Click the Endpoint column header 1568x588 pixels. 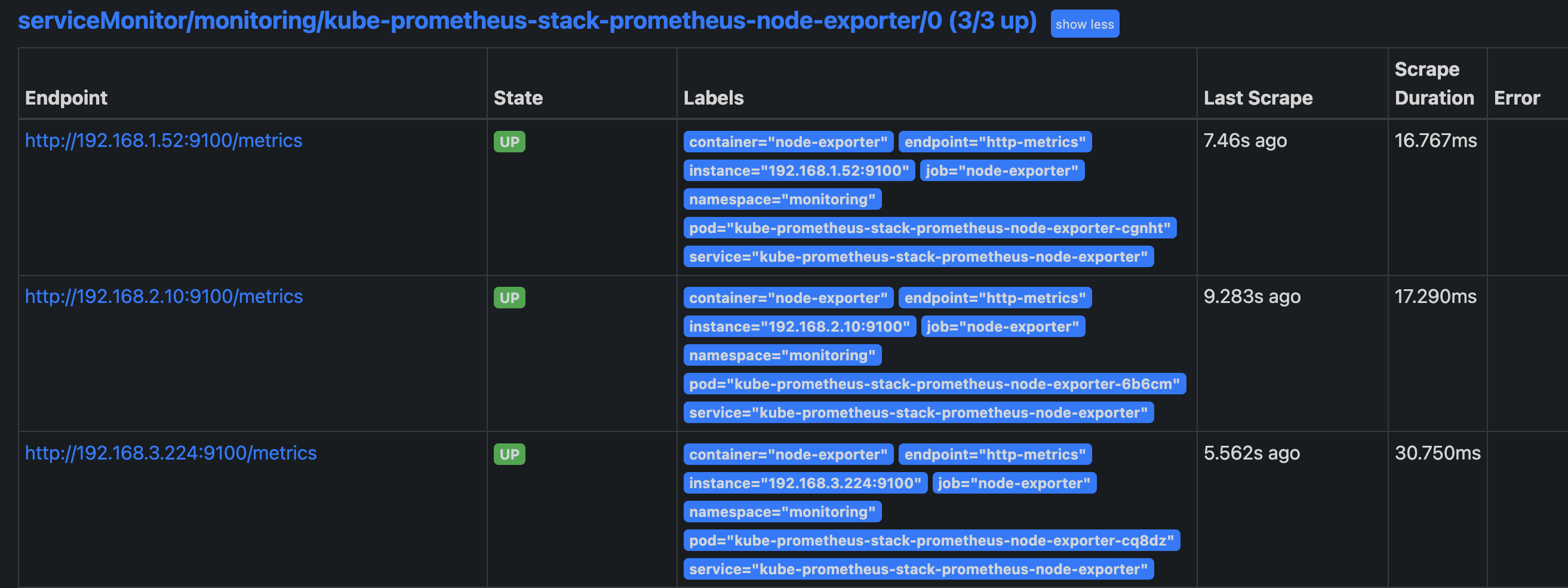pyautogui.click(x=66, y=98)
